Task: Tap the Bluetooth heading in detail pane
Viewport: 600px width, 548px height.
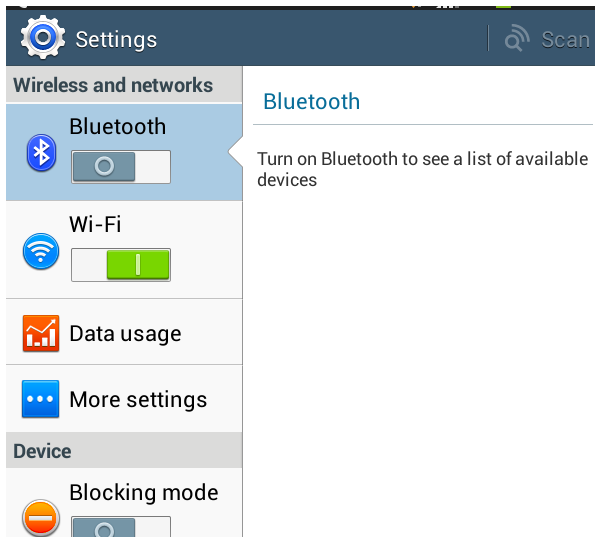Action: point(311,101)
